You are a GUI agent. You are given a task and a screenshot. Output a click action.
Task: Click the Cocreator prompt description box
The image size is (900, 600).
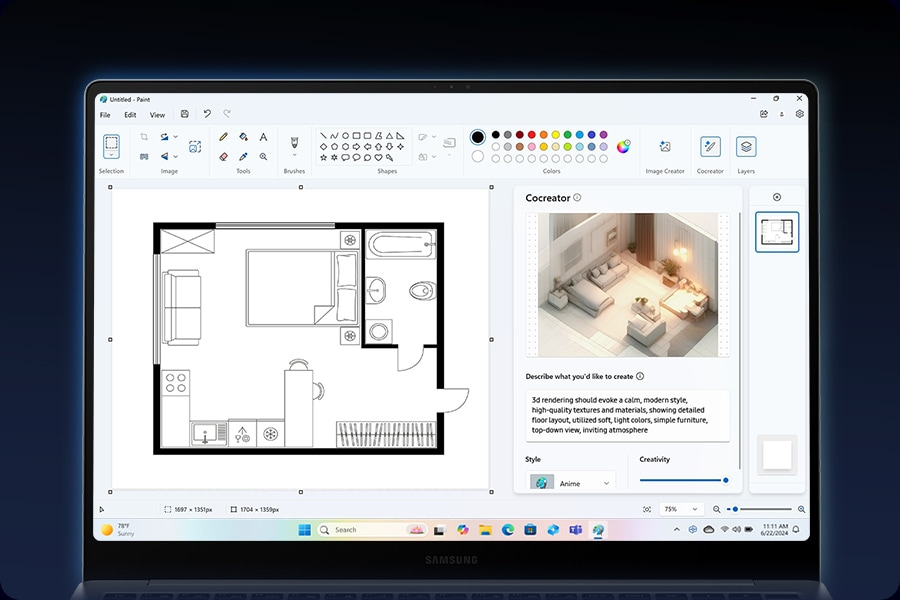[x=628, y=415]
